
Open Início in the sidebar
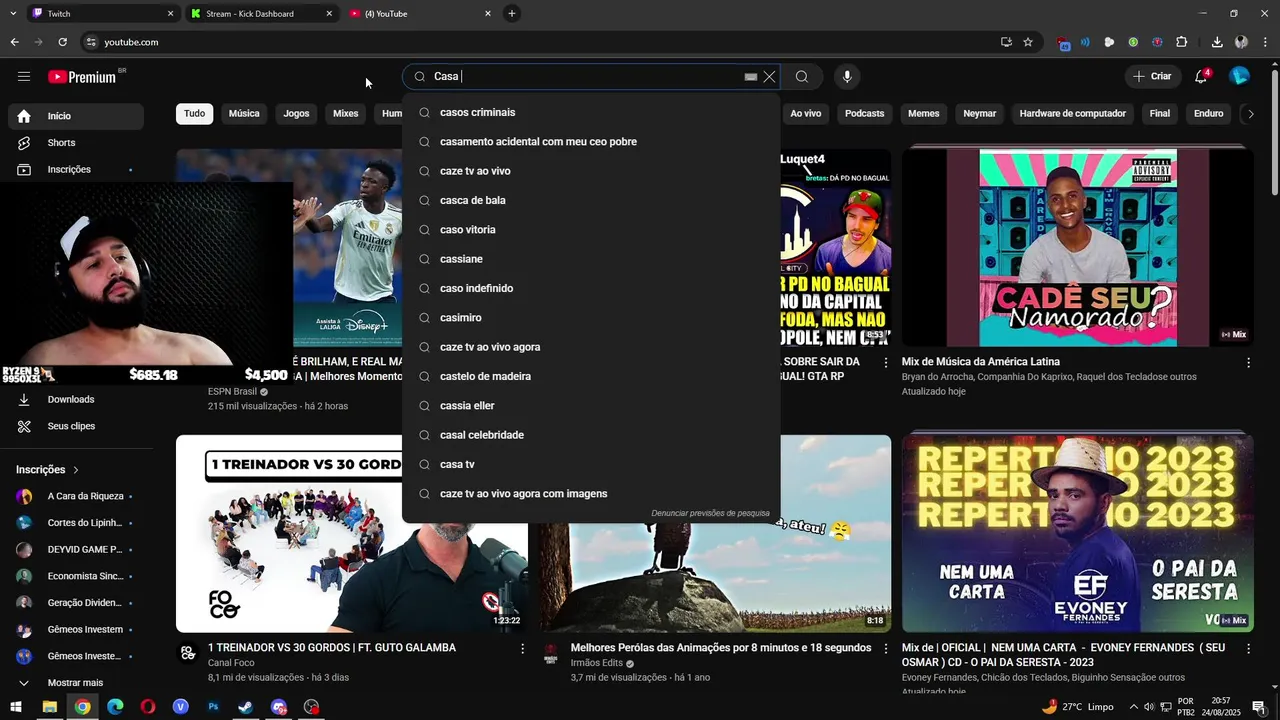point(76,116)
